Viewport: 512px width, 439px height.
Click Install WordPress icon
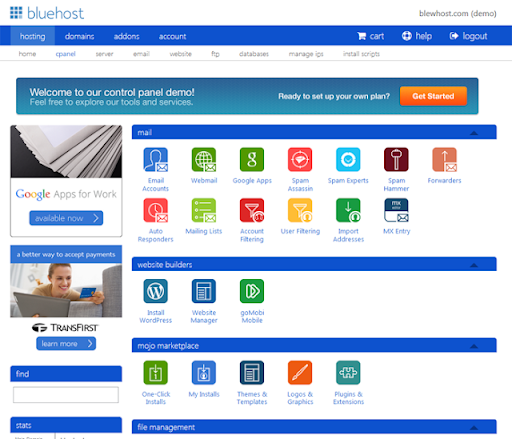point(156,291)
